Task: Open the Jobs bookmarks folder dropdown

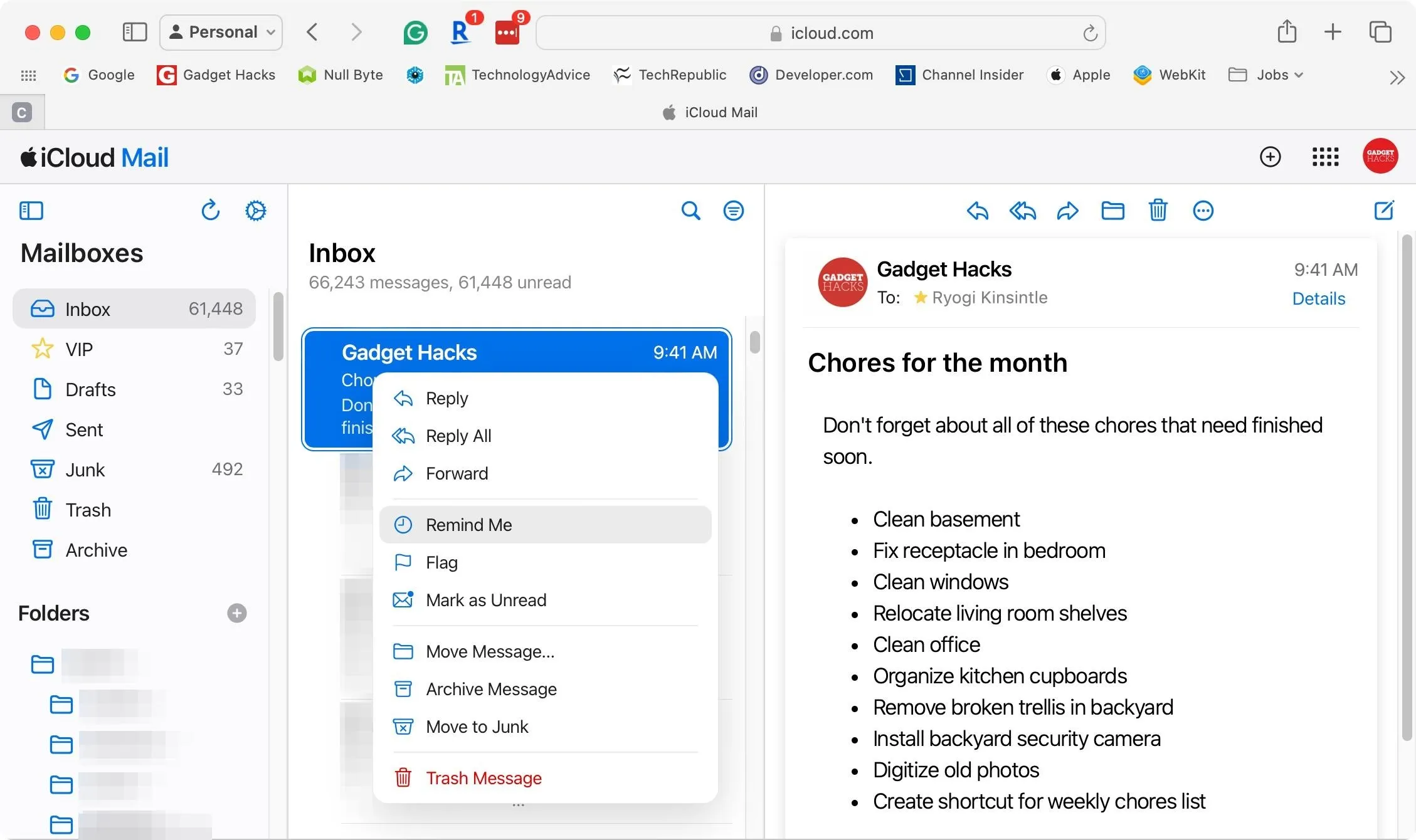Action: (x=1265, y=75)
